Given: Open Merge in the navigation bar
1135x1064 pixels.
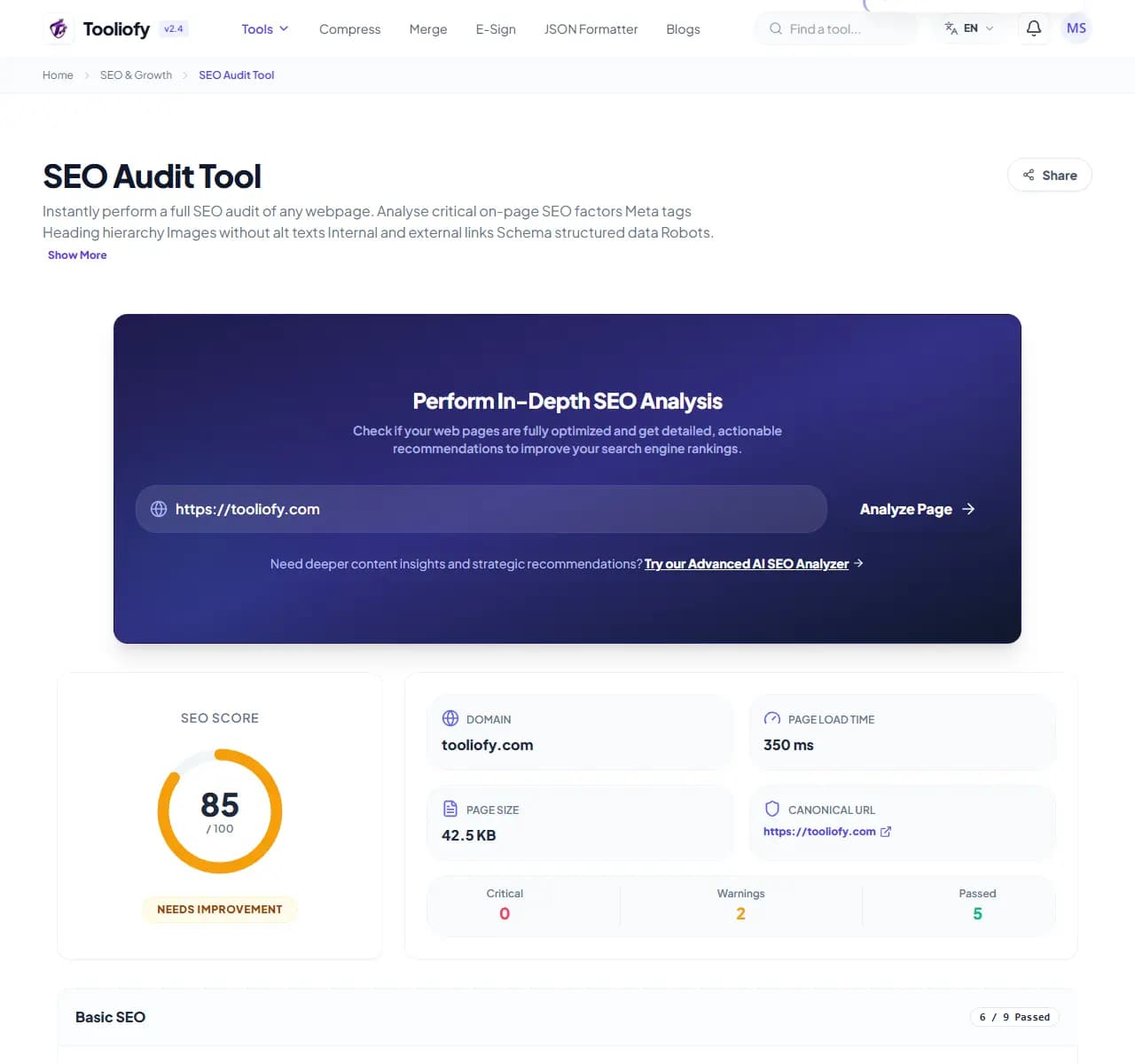Looking at the screenshot, I should [x=428, y=29].
